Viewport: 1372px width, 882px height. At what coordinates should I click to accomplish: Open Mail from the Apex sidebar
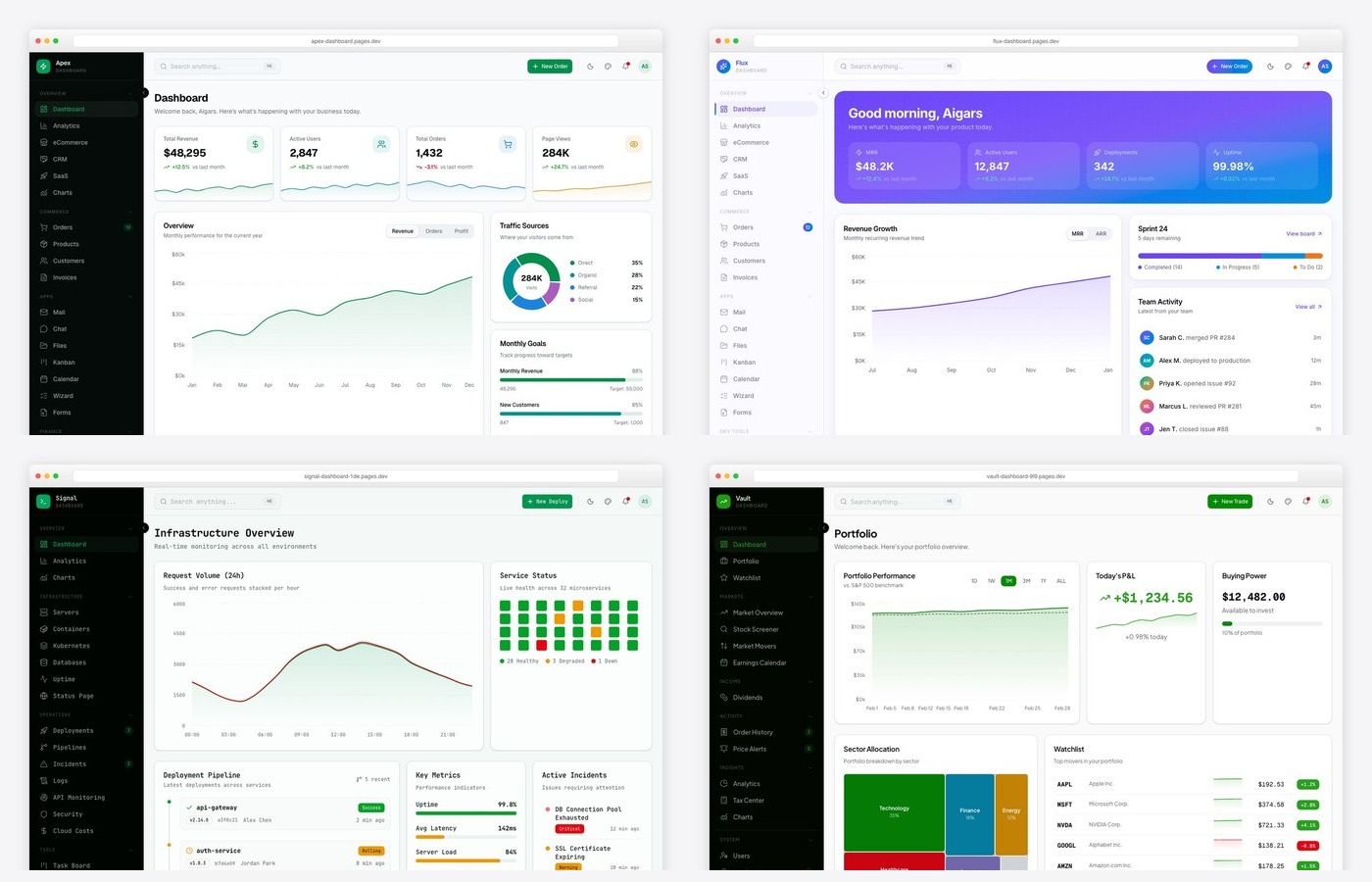[x=61, y=312]
